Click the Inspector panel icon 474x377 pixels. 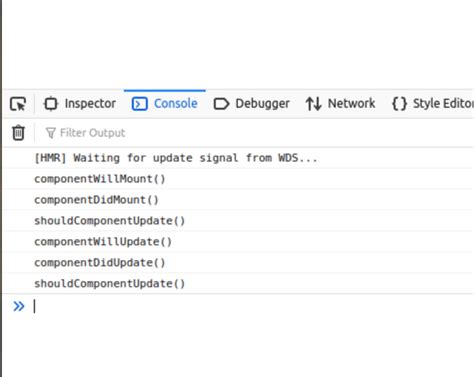(51, 104)
